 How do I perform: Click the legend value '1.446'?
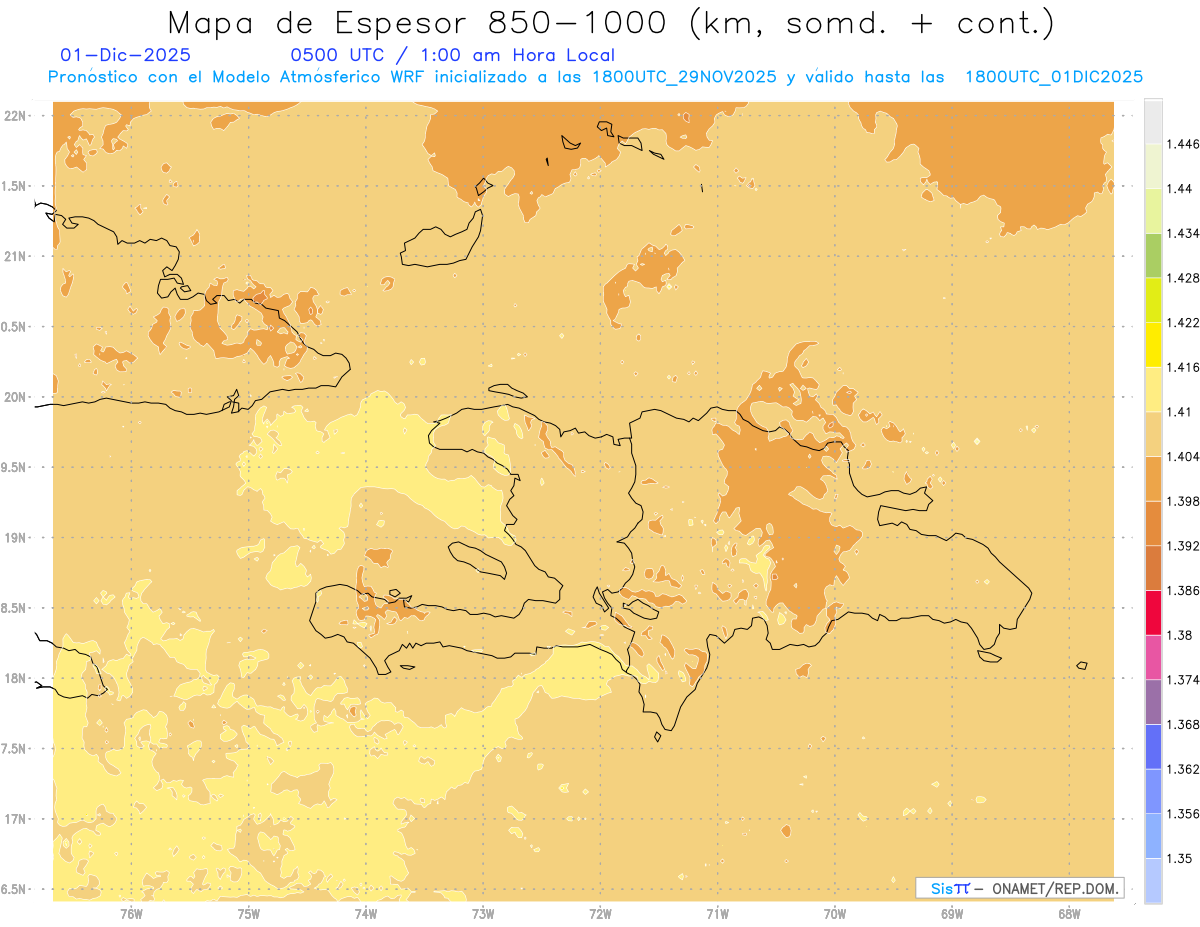pyautogui.click(x=1183, y=144)
